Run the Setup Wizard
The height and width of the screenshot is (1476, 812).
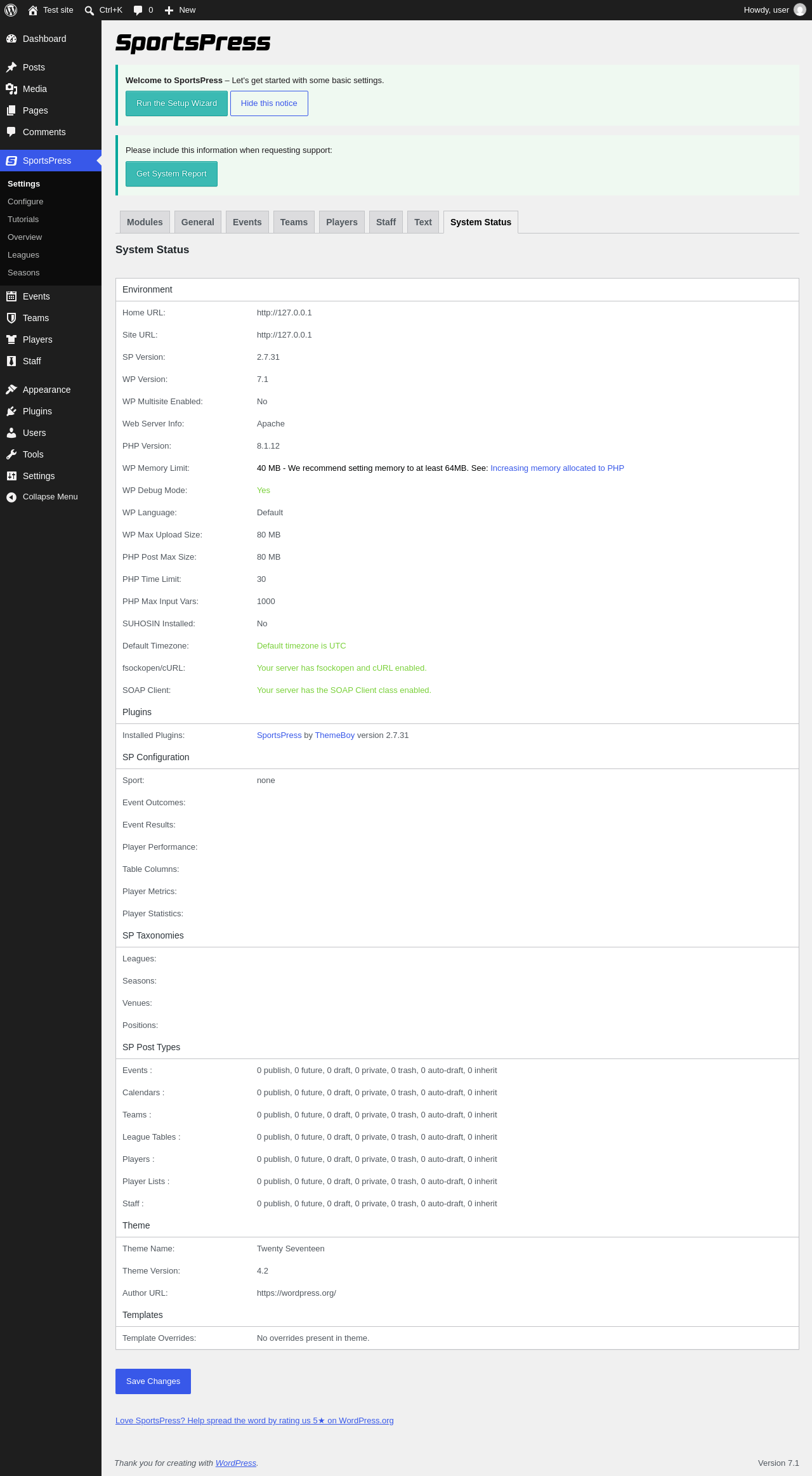tap(176, 103)
